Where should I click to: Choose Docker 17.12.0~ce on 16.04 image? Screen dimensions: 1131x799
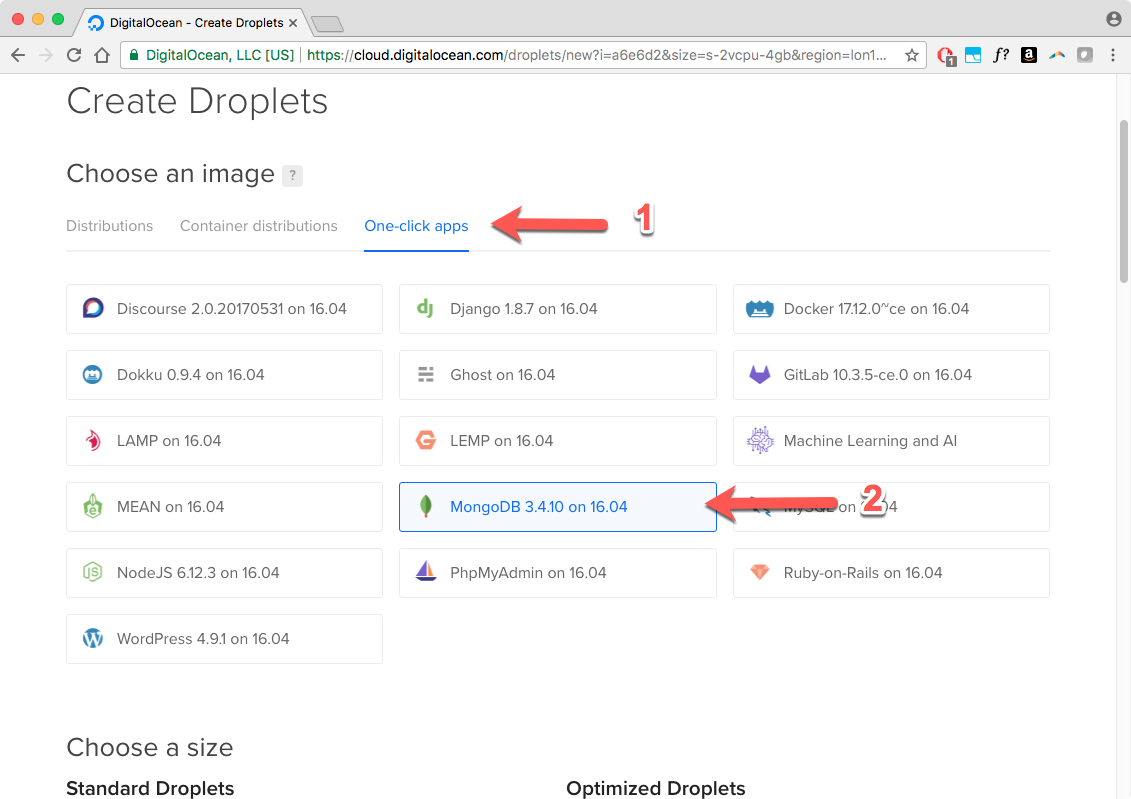(x=891, y=309)
